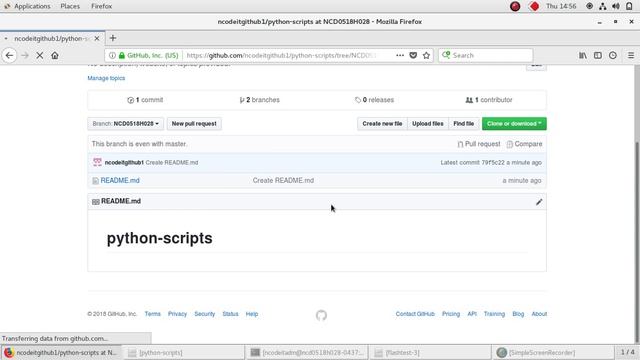The image size is (640, 360).
Task: View the 2 branches link
Action: pos(260,100)
